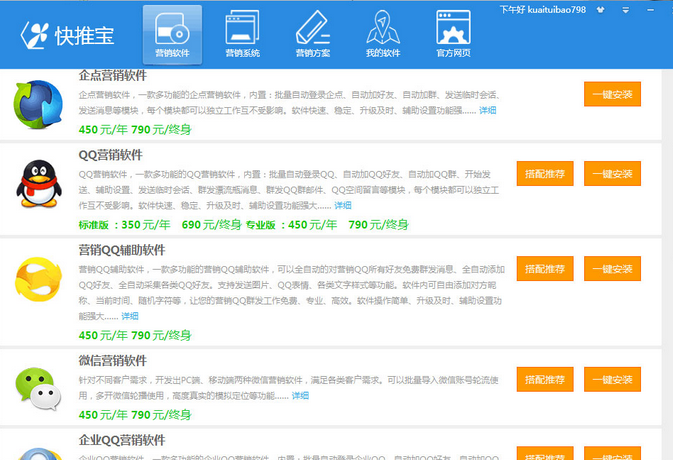Click the 企点营销软件 globe icon
This screenshot has height=460, width=673.
(x=38, y=104)
